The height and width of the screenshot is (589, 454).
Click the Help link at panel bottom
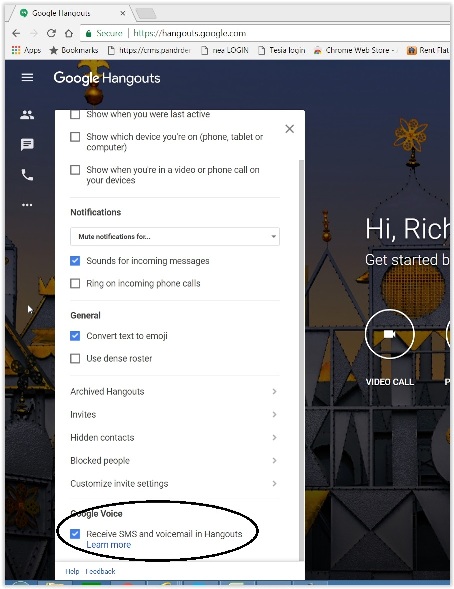pos(72,571)
